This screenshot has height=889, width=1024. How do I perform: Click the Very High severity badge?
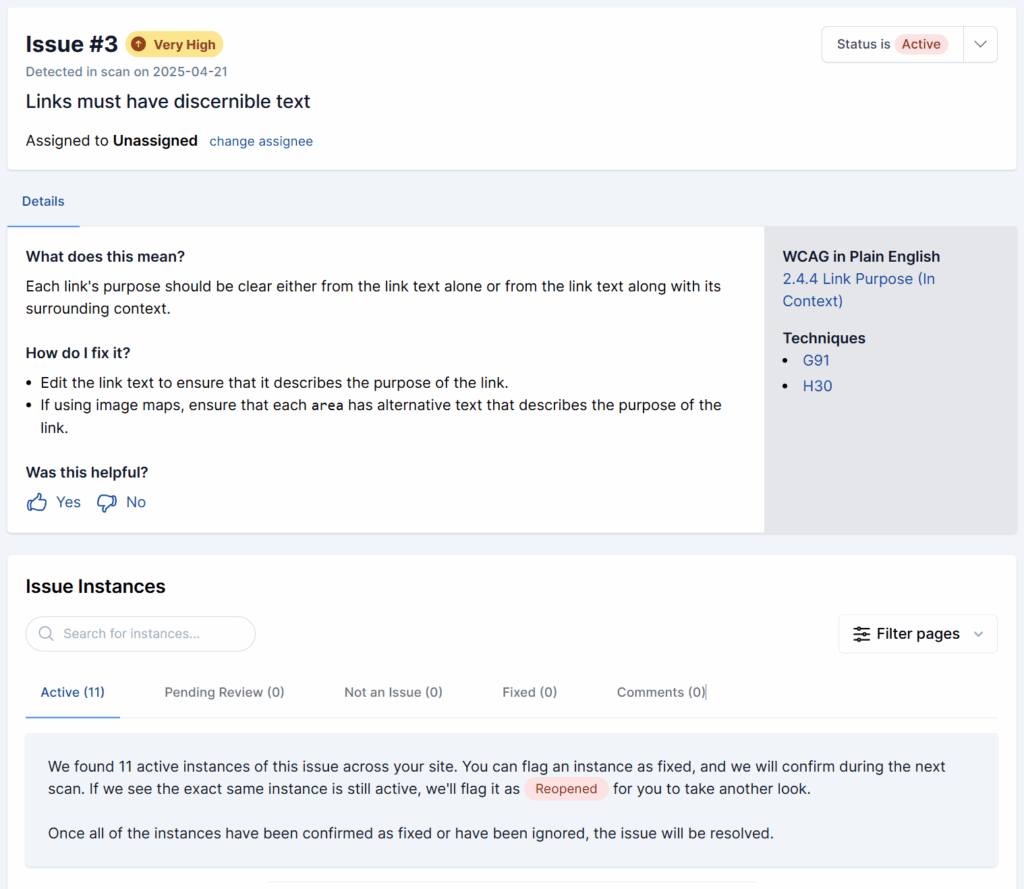[x=174, y=44]
